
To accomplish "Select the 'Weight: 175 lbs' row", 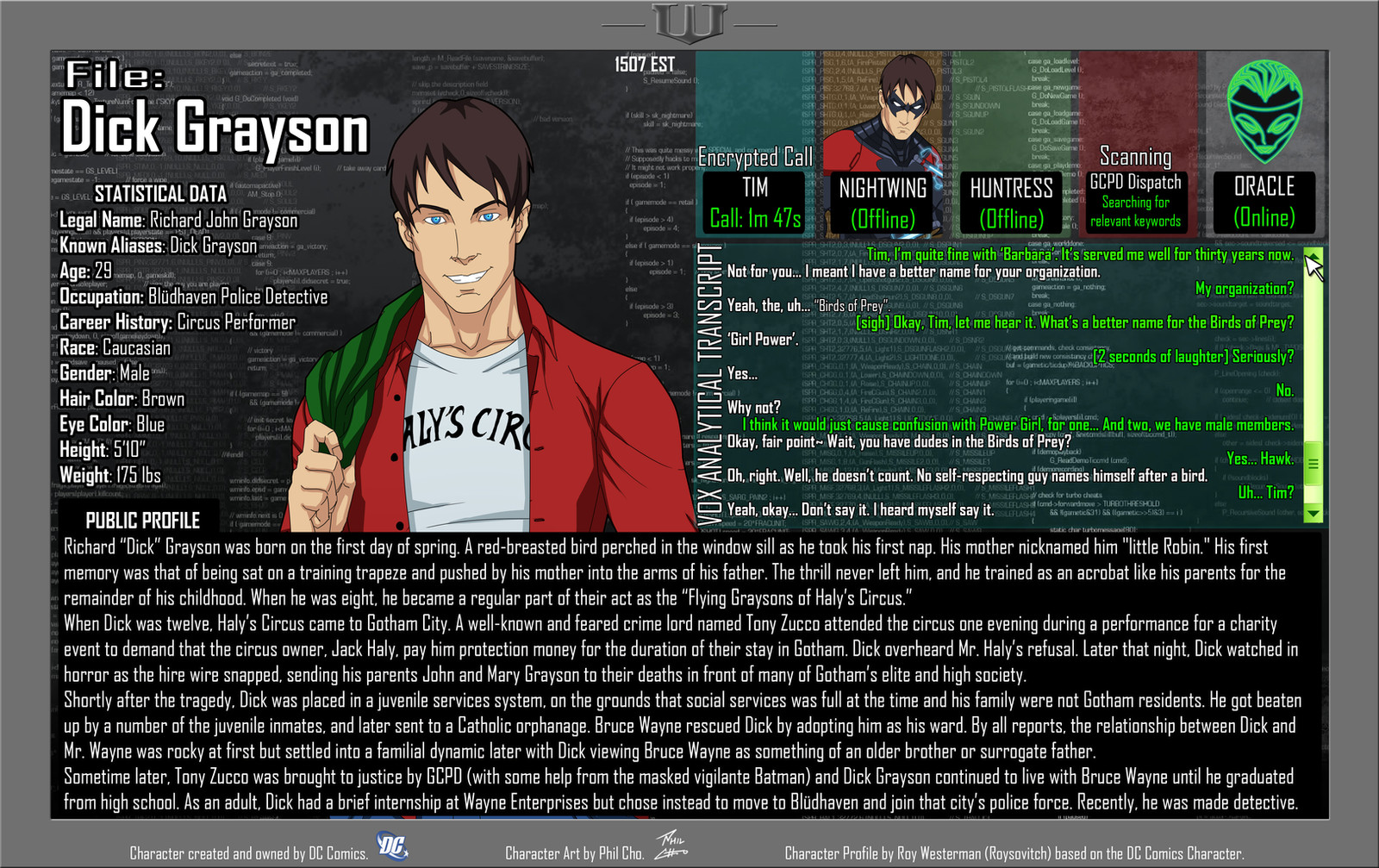I will pyautogui.click(x=110, y=475).
